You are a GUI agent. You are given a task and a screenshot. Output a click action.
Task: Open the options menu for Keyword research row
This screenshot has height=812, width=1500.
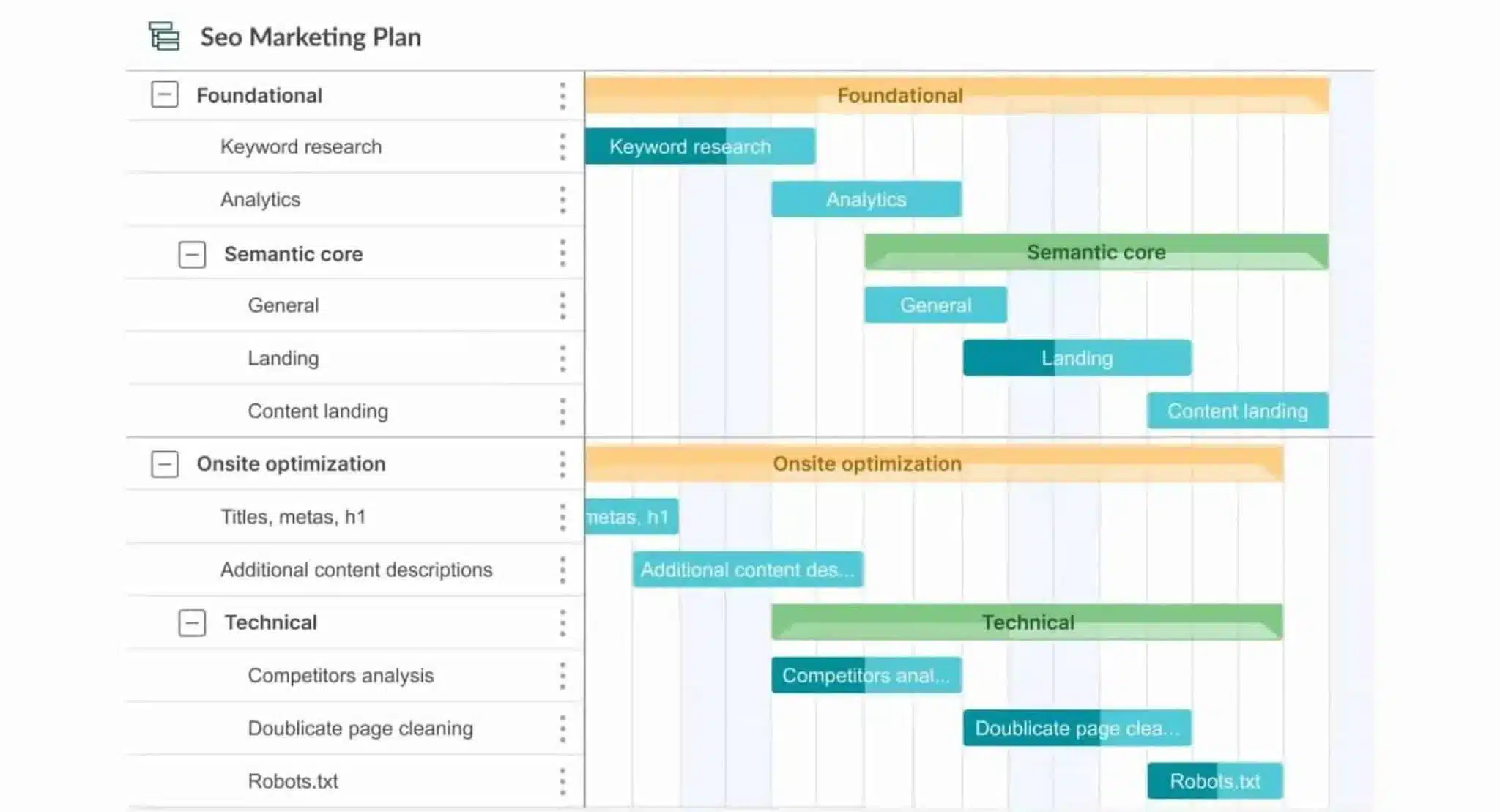click(x=562, y=147)
